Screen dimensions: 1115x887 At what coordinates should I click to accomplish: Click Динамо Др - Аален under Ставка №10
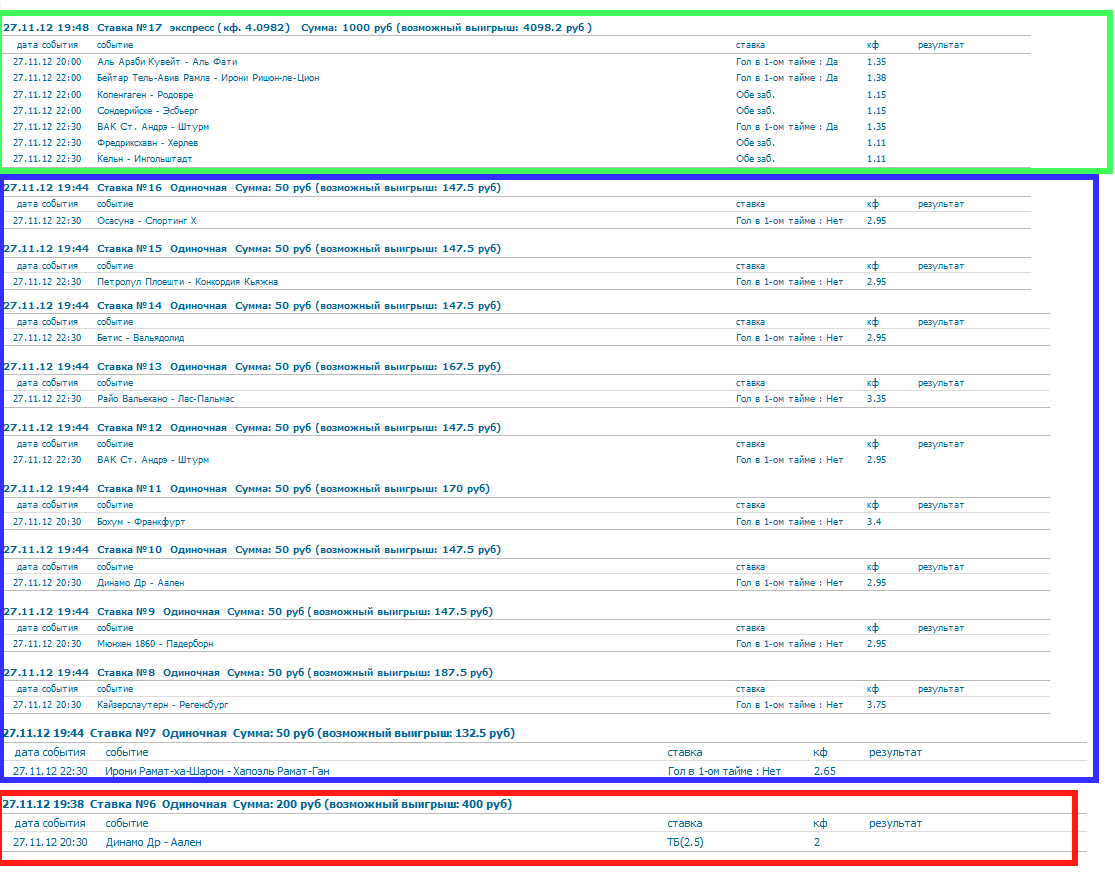[141, 583]
